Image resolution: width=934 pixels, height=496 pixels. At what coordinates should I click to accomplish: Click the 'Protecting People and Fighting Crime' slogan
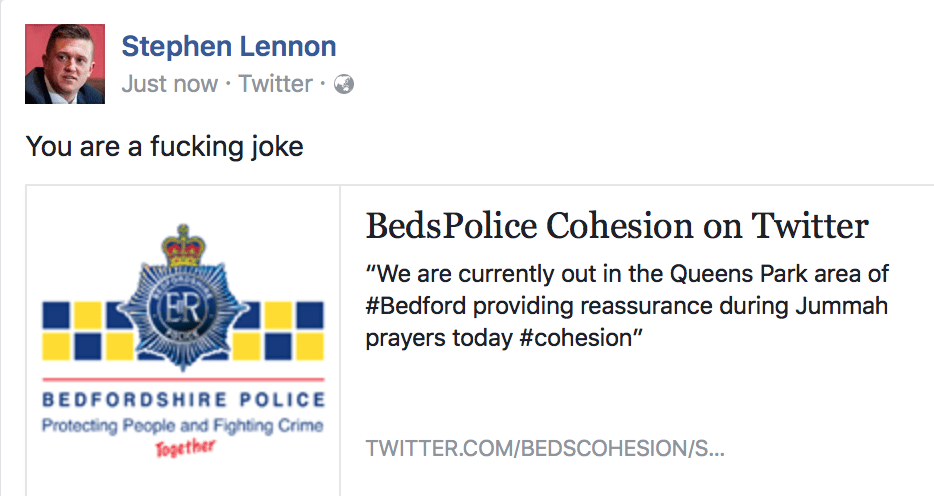point(183,426)
